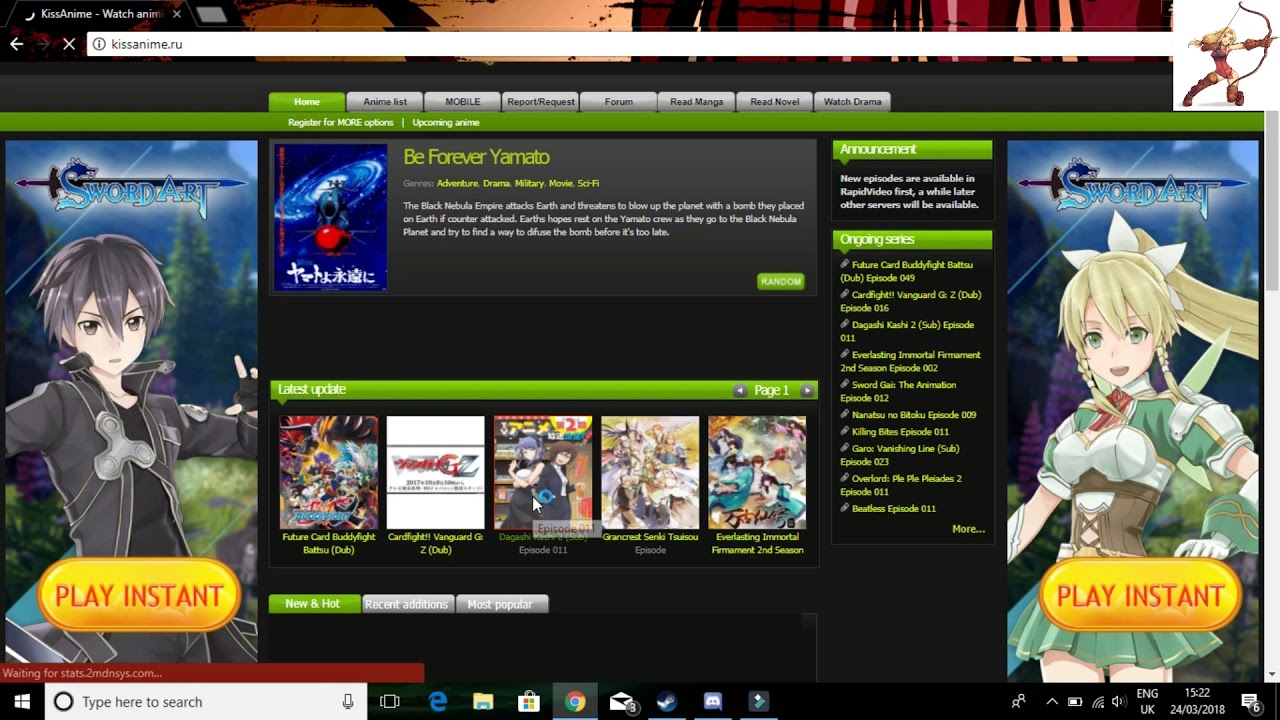Screen dimensions: 1280x720
Task: Open Cardfight!! Vanguard G: Z thumbnail
Action: [x=436, y=472]
